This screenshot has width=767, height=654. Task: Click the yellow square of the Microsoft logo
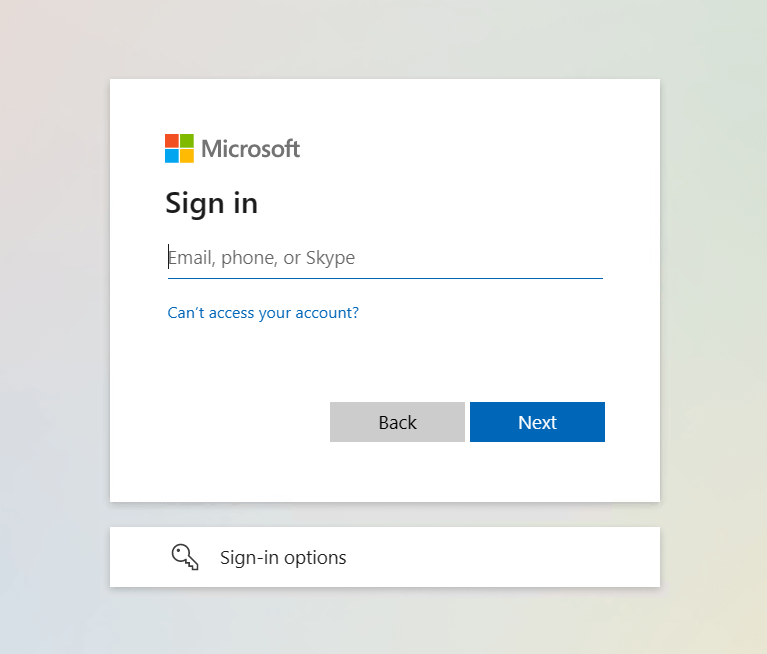click(187, 156)
